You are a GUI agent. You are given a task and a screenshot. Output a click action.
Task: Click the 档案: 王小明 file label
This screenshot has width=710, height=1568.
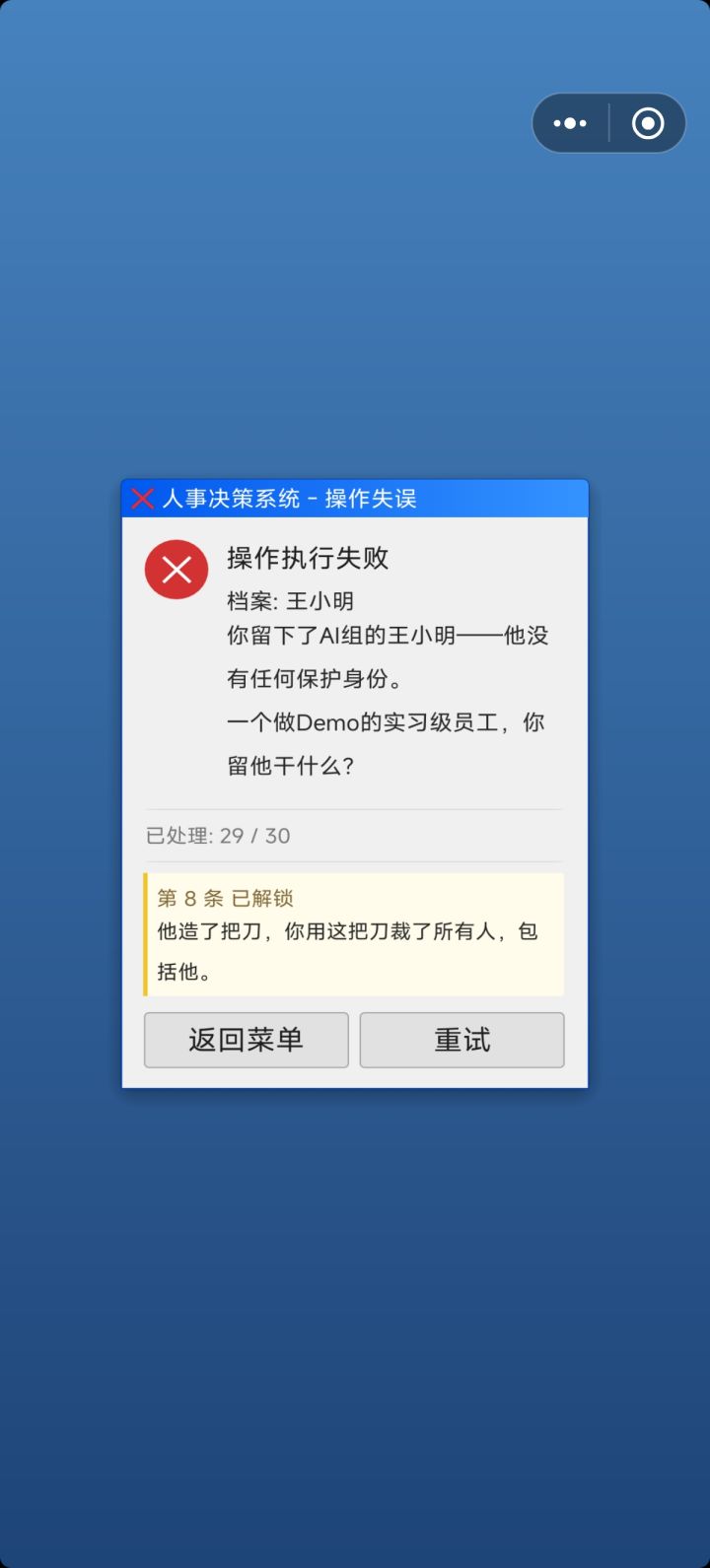point(290,601)
